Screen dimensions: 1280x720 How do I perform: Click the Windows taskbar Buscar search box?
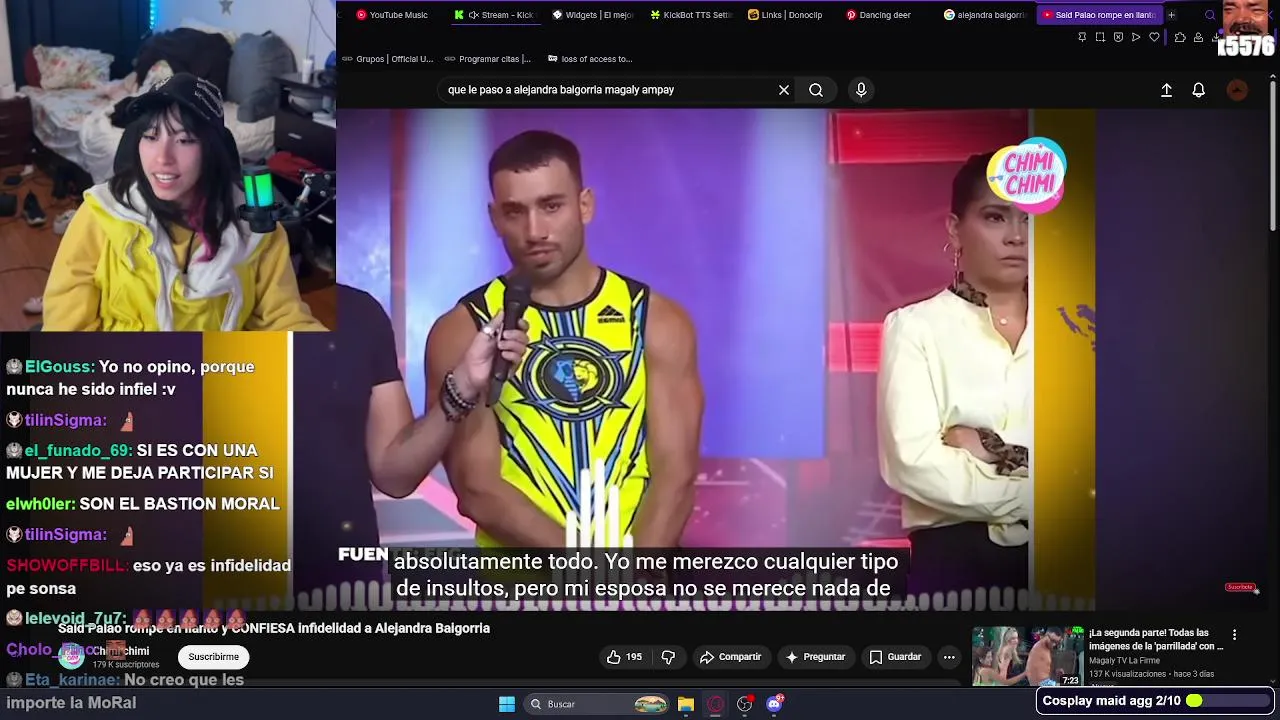point(596,704)
